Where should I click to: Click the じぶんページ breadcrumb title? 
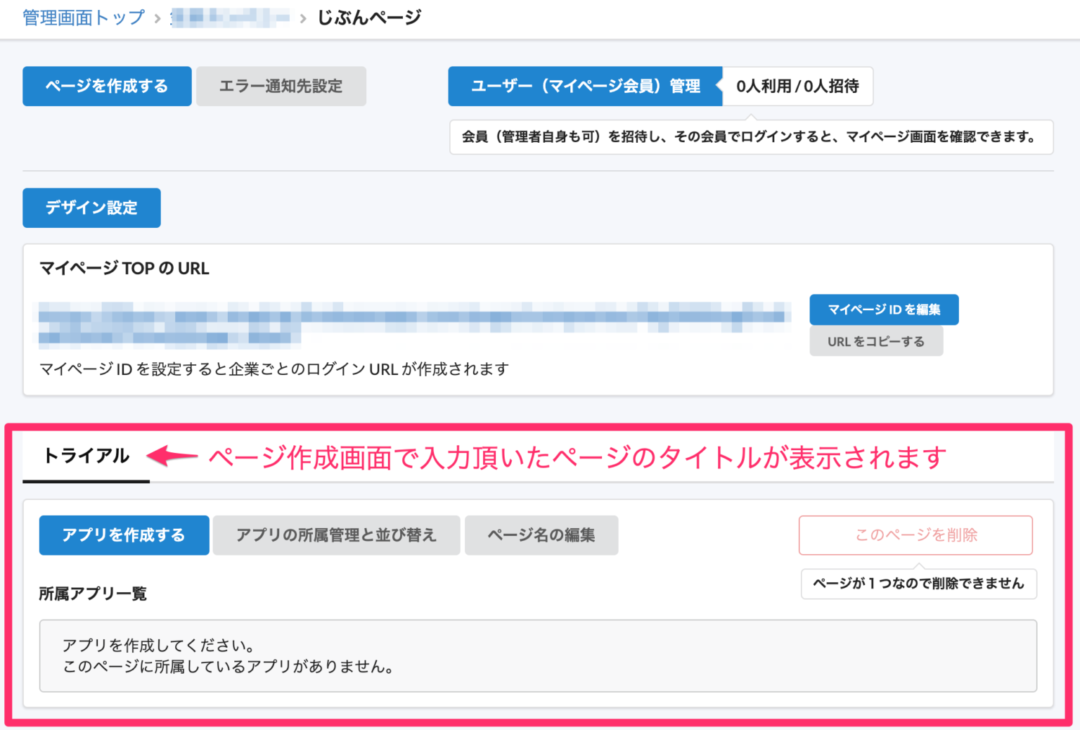[368, 17]
